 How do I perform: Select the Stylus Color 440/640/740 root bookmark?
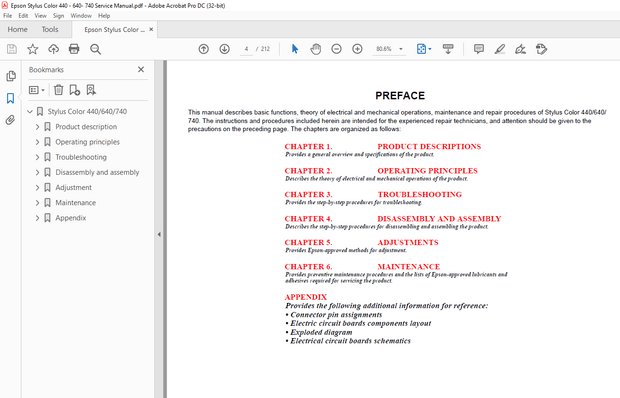pos(87,112)
